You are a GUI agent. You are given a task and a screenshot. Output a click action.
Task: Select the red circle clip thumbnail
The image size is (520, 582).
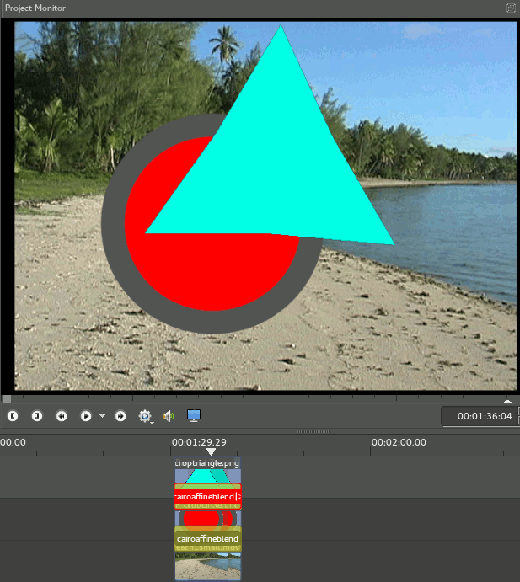(207, 519)
